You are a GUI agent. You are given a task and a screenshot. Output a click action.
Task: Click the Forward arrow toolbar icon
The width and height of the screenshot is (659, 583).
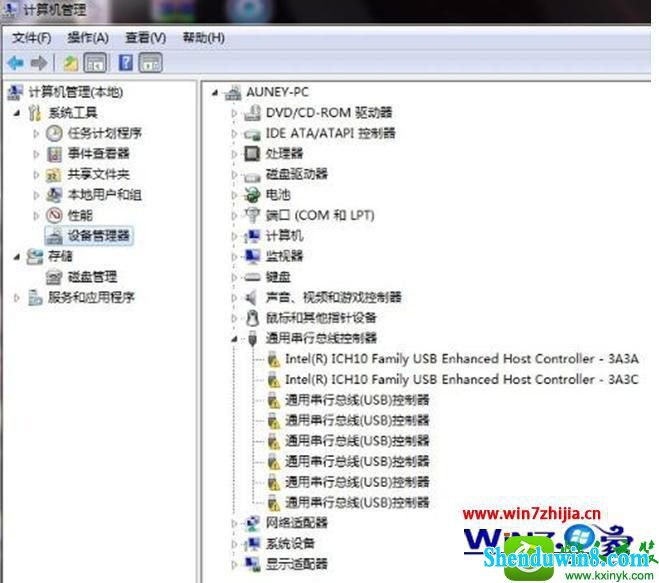(39, 63)
